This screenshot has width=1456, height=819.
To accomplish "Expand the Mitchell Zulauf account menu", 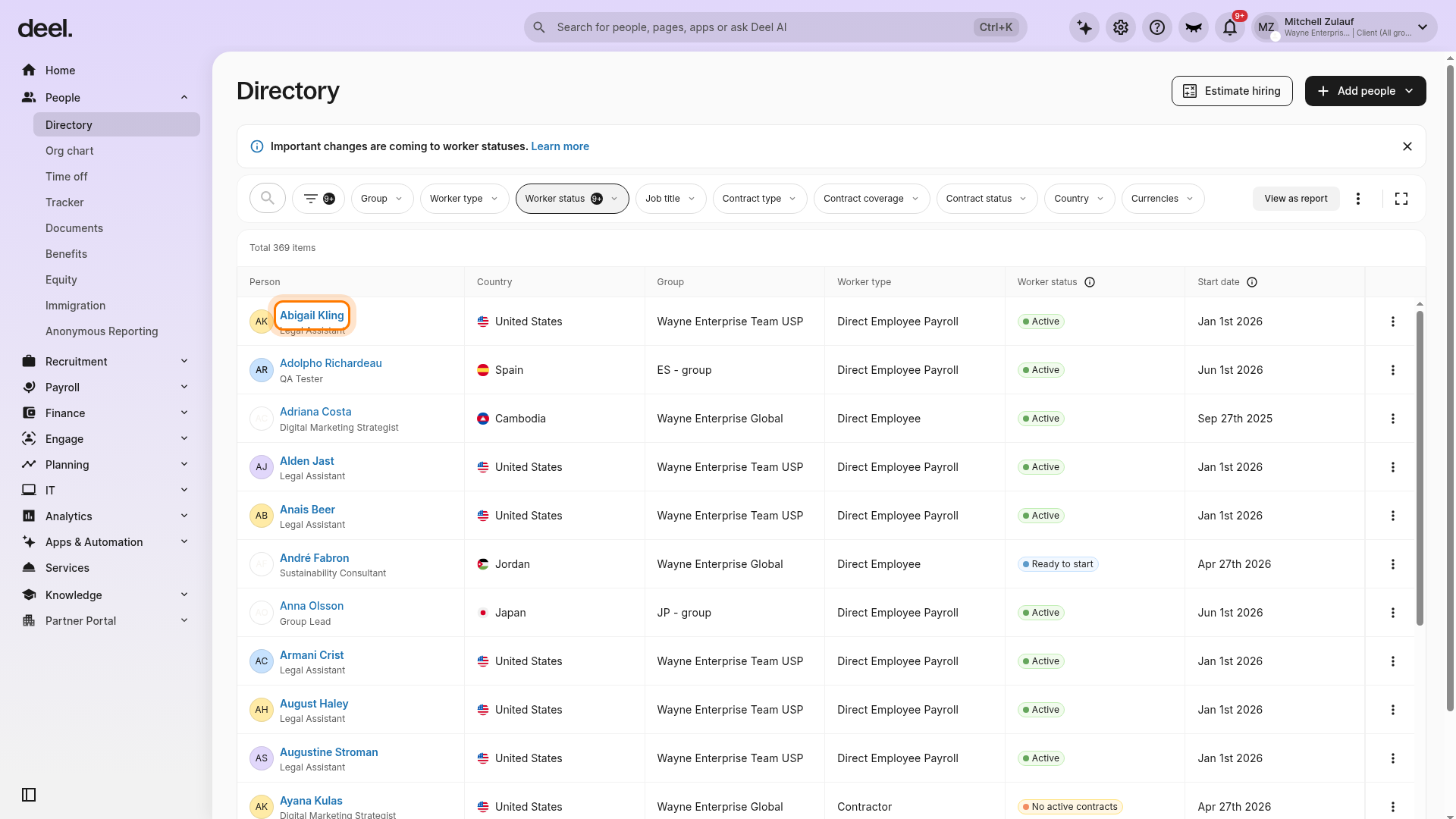I will 1345,27.
